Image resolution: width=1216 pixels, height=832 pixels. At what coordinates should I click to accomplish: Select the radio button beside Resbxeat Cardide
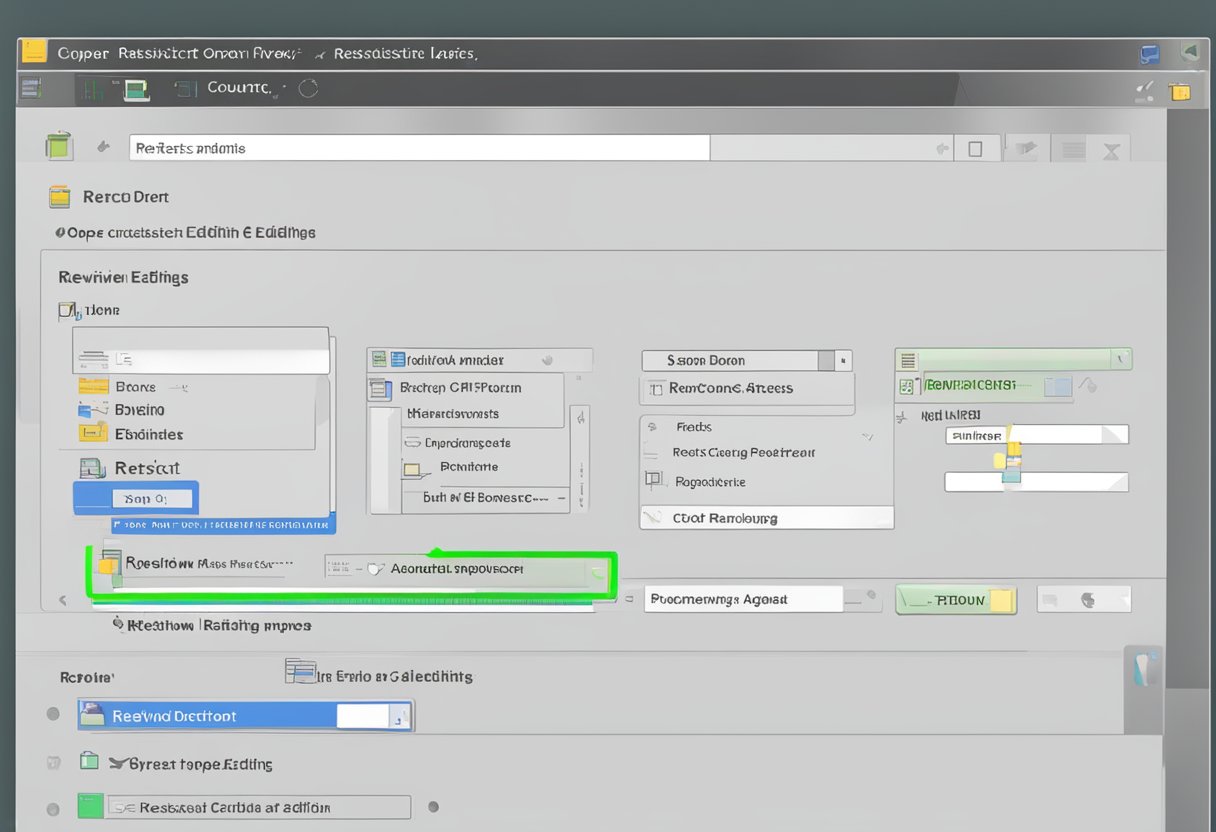[x=53, y=808]
